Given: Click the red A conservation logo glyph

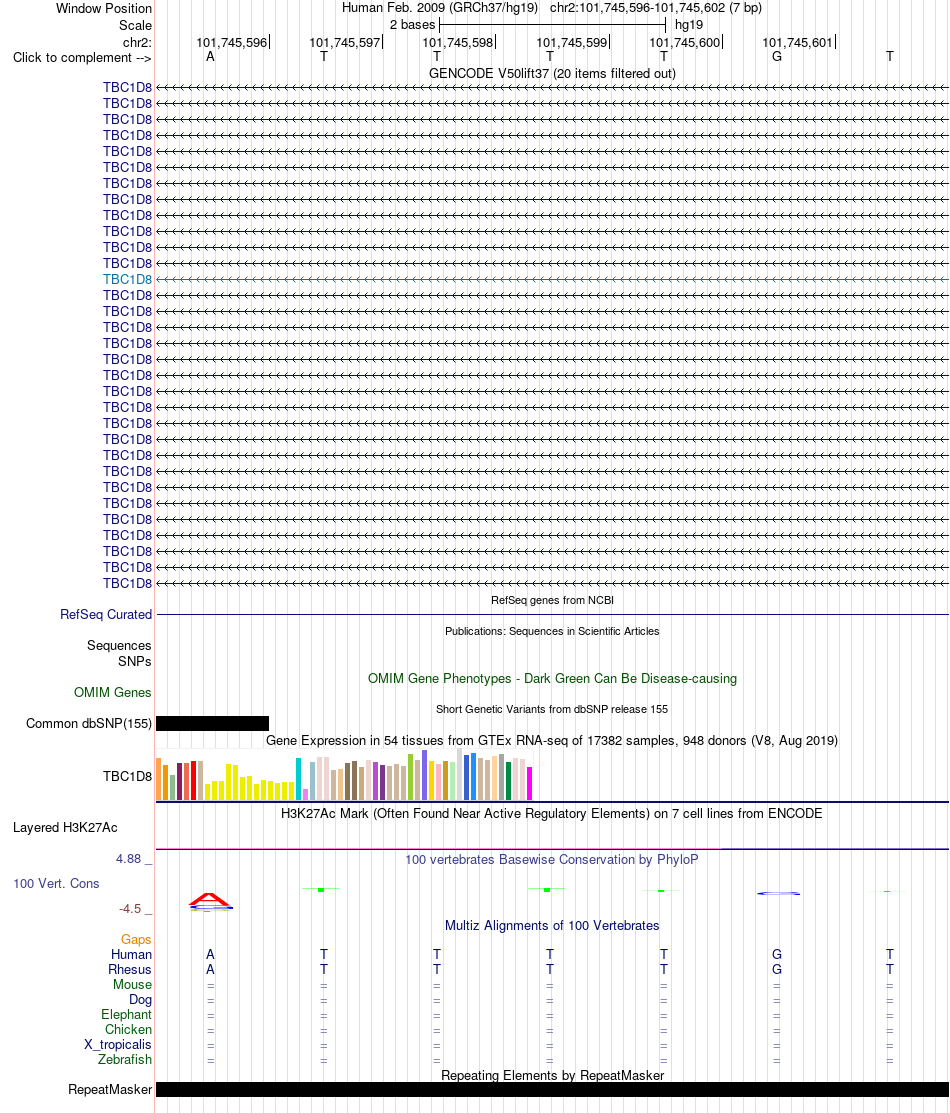Looking at the screenshot, I should (209, 900).
